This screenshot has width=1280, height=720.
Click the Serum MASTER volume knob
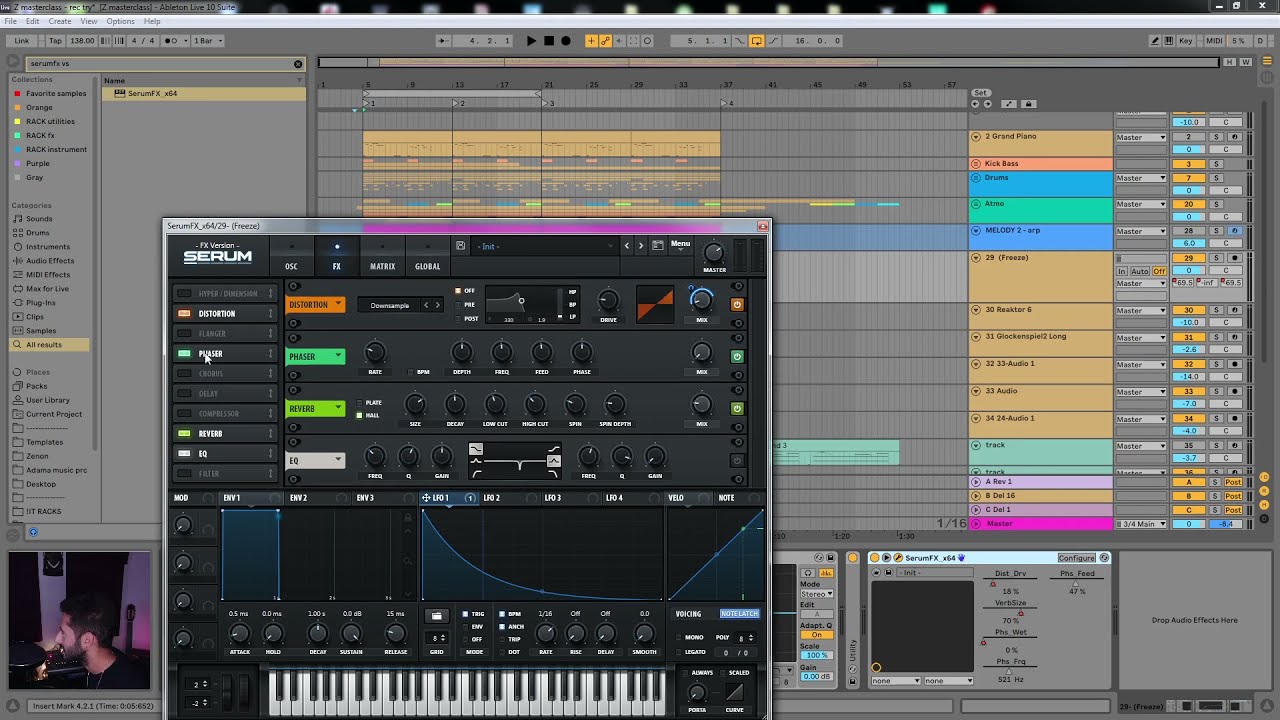click(x=714, y=253)
